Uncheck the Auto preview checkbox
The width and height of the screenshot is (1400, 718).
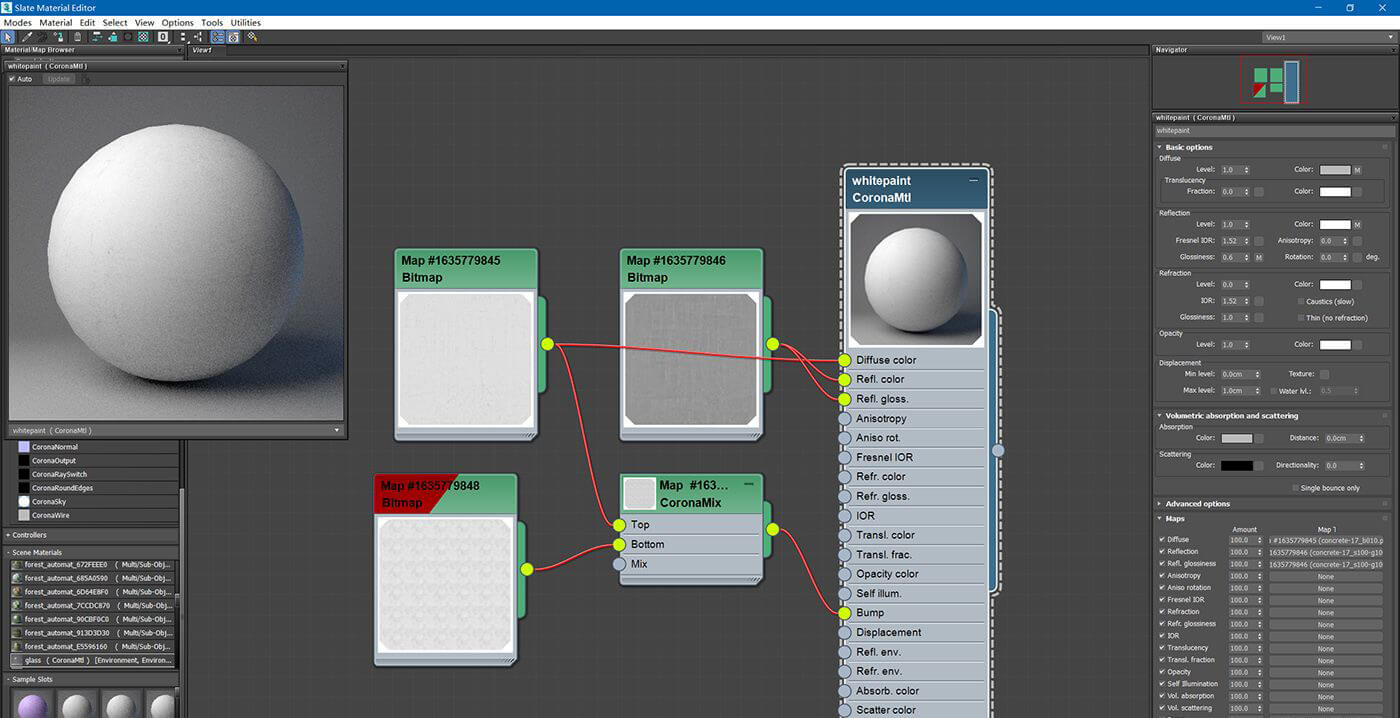12,79
